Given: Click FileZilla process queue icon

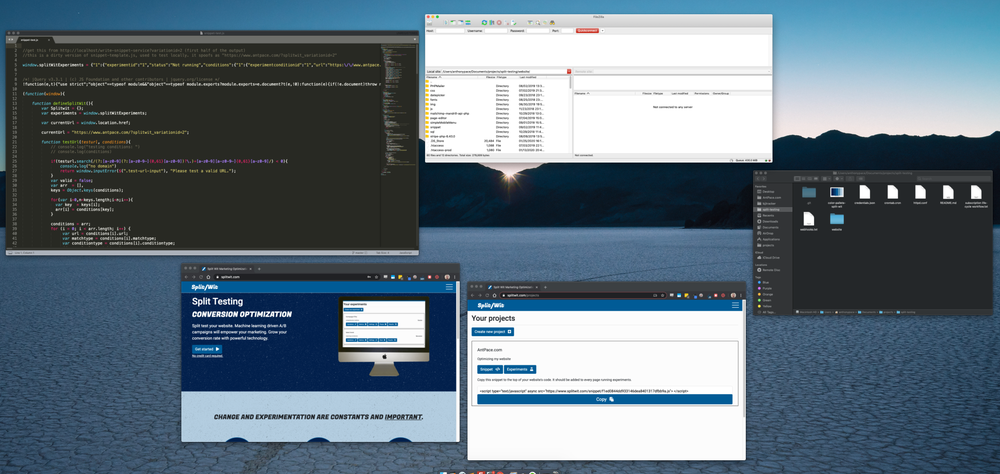Looking at the screenshot, I should [492, 22].
